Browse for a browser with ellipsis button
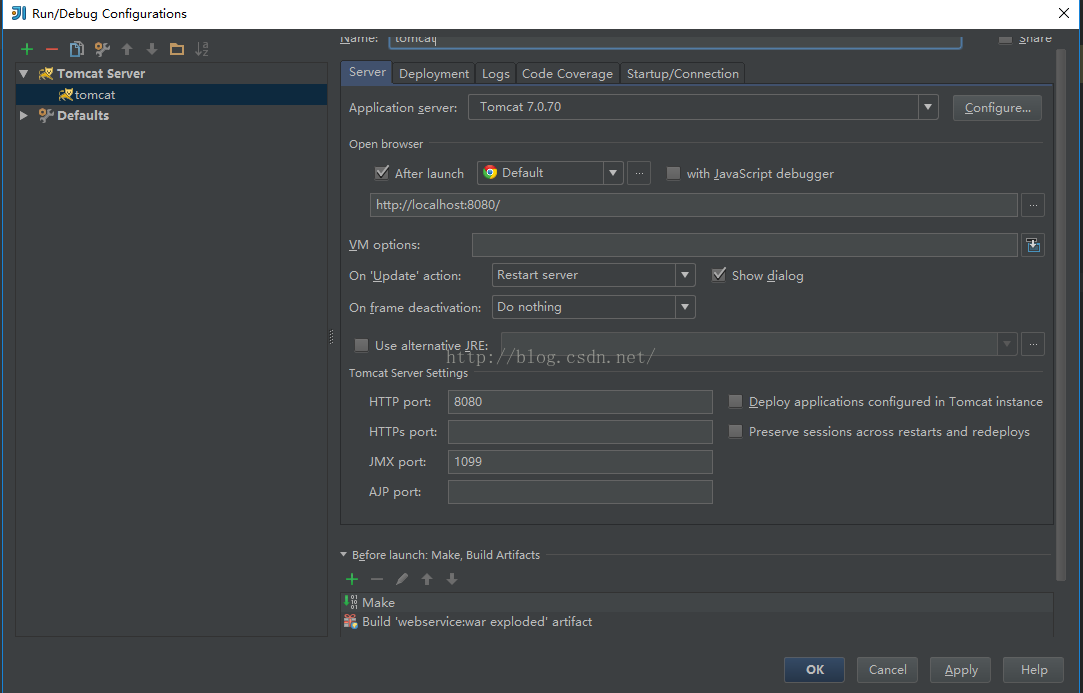Screen dimensions: 1083x693 tap(640, 173)
